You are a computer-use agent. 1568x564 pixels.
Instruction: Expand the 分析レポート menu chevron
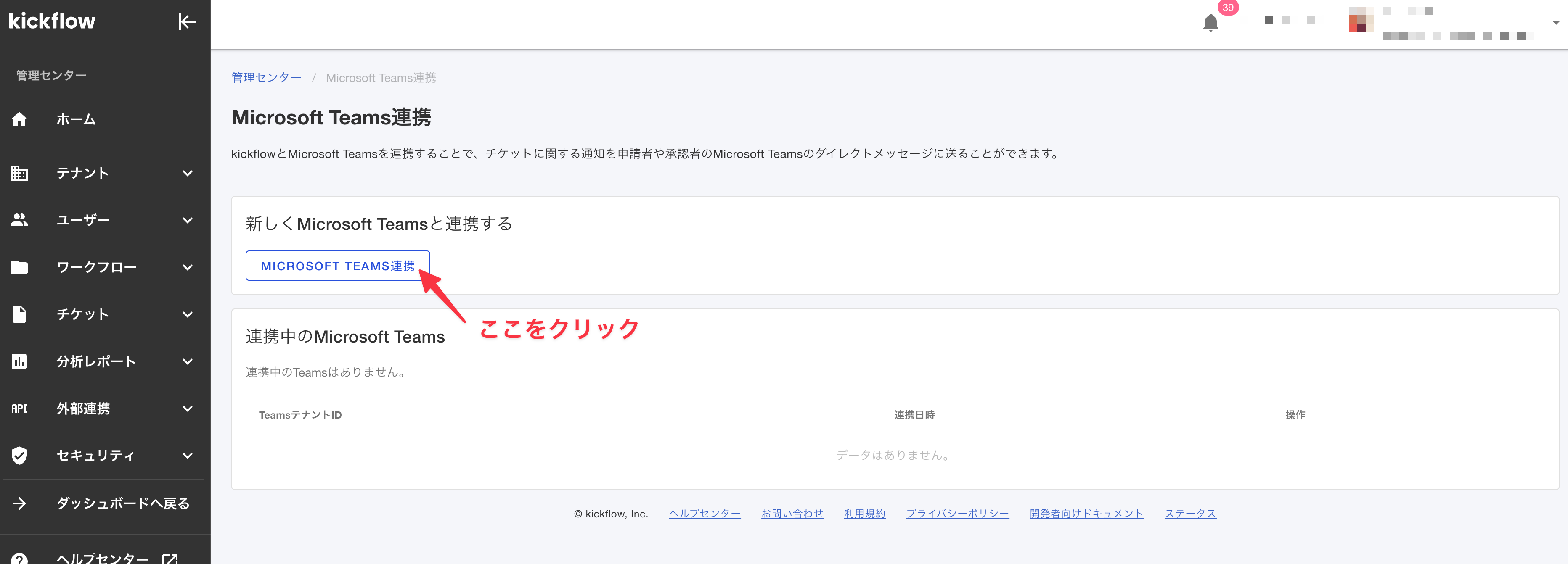pyautogui.click(x=188, y=361)
